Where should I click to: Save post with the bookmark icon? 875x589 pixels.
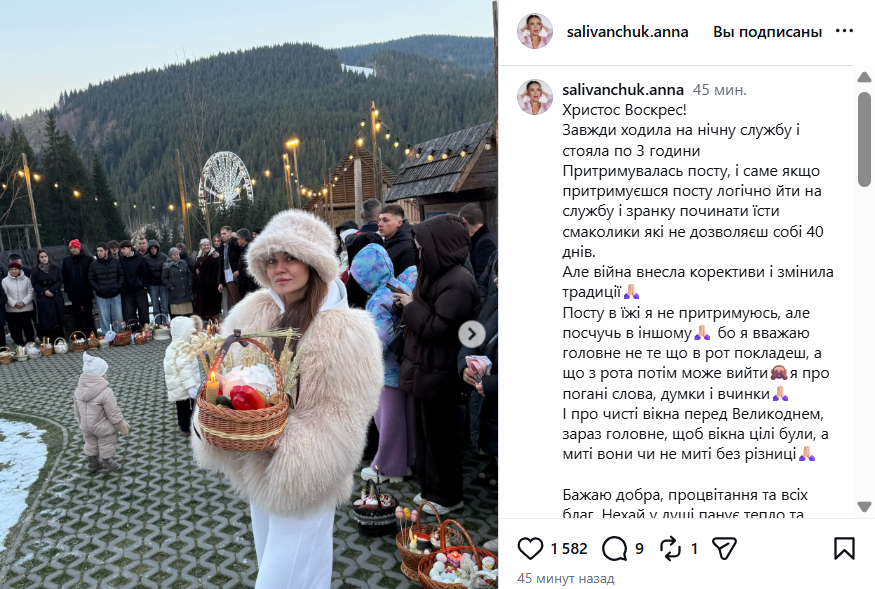pyautogui.click(x=844, y=548)
